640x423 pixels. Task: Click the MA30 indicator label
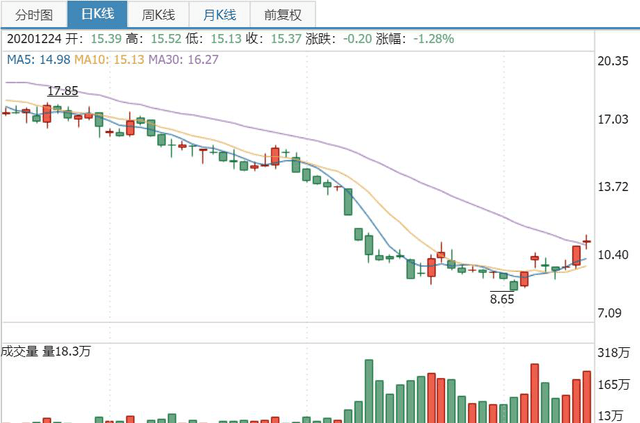(x=183, y=60)
